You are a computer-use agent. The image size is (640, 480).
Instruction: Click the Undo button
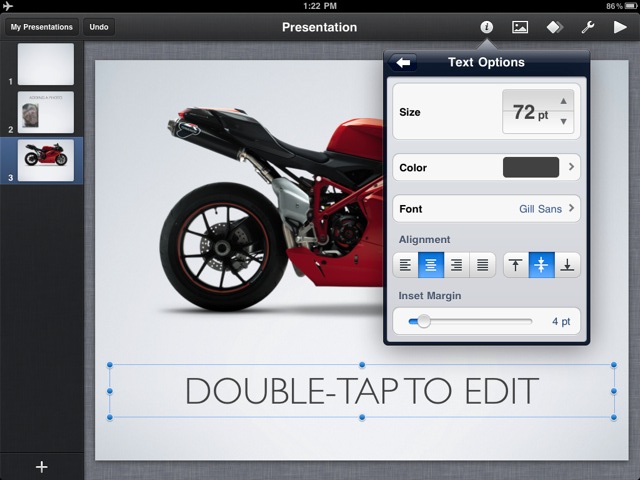click(99, 27)
